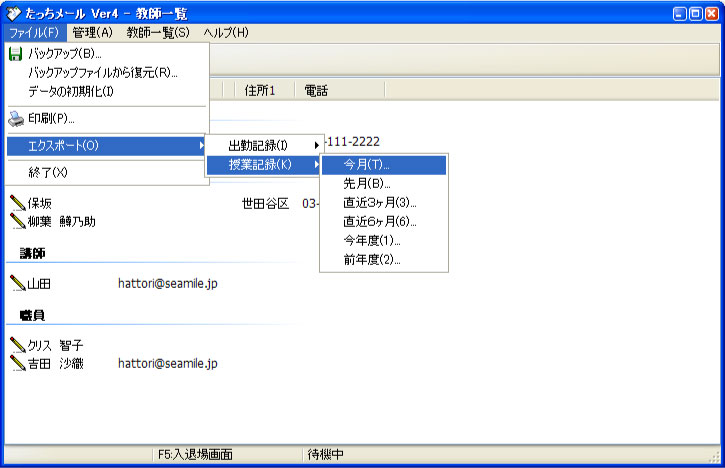Click phone number ending 111-2222
The image size is (725, 468).
pos(353,142)
